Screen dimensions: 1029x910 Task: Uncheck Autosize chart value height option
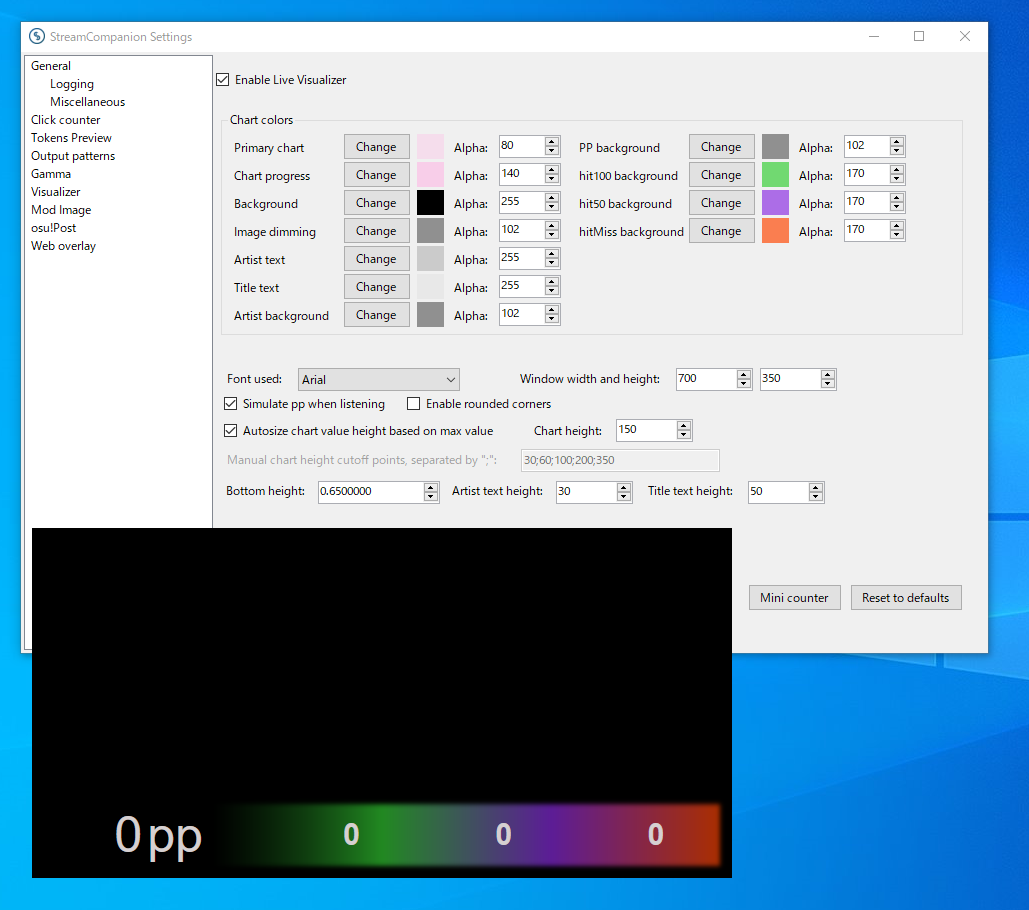[x=232, y=431]
